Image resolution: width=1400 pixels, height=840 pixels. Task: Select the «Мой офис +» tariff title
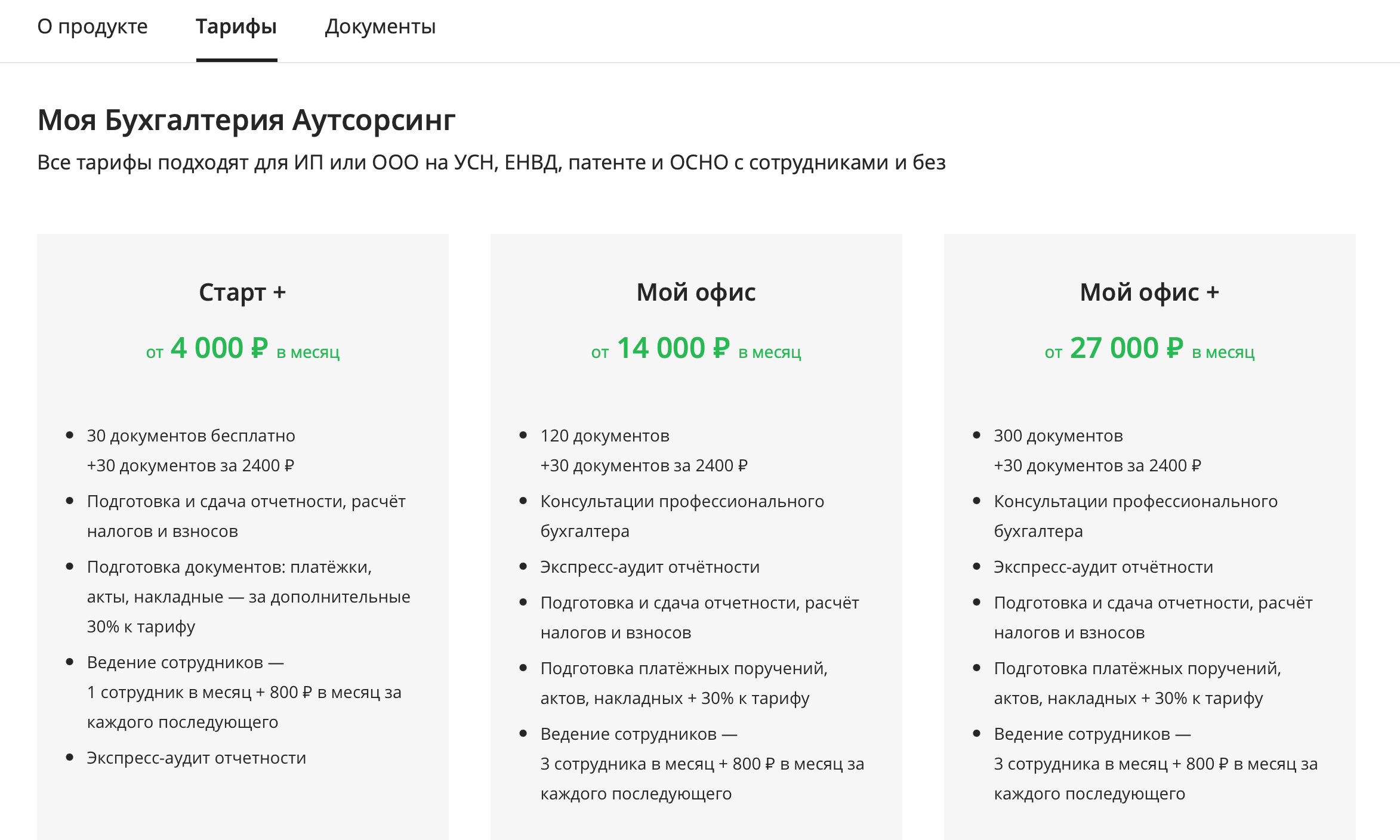[1149, 292]
